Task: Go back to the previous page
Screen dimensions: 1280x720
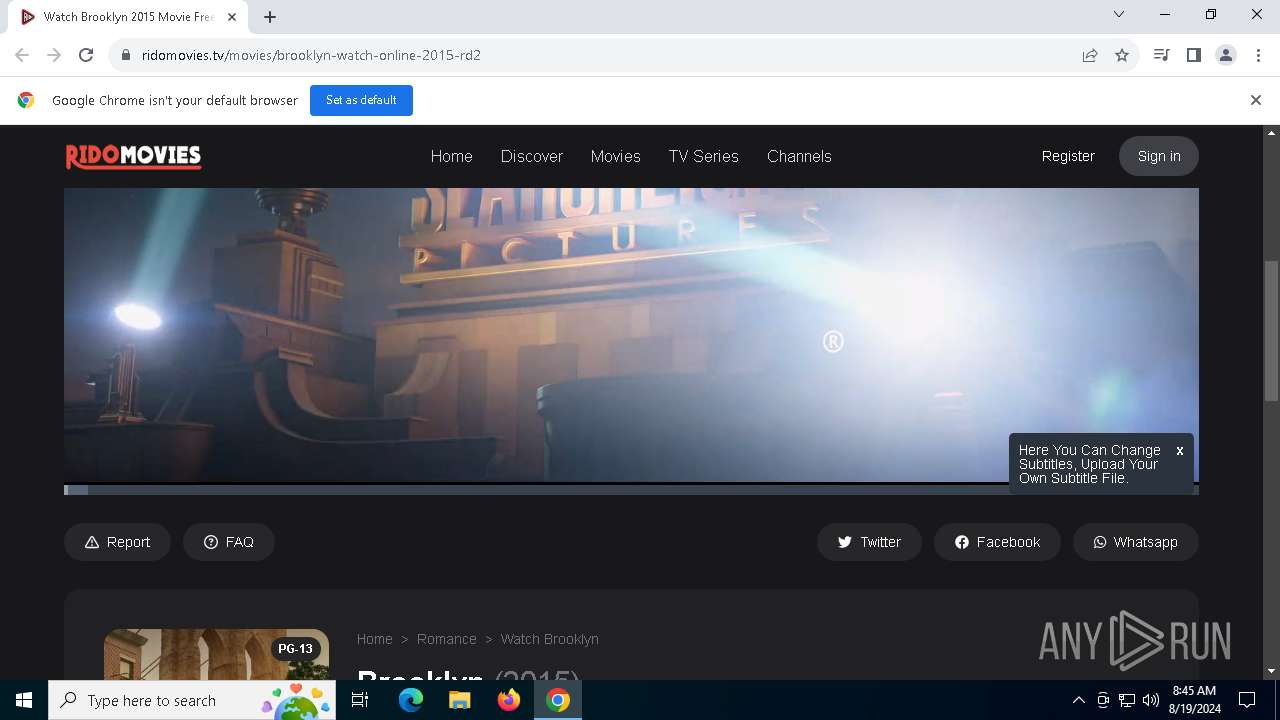Action: point(22,55)
